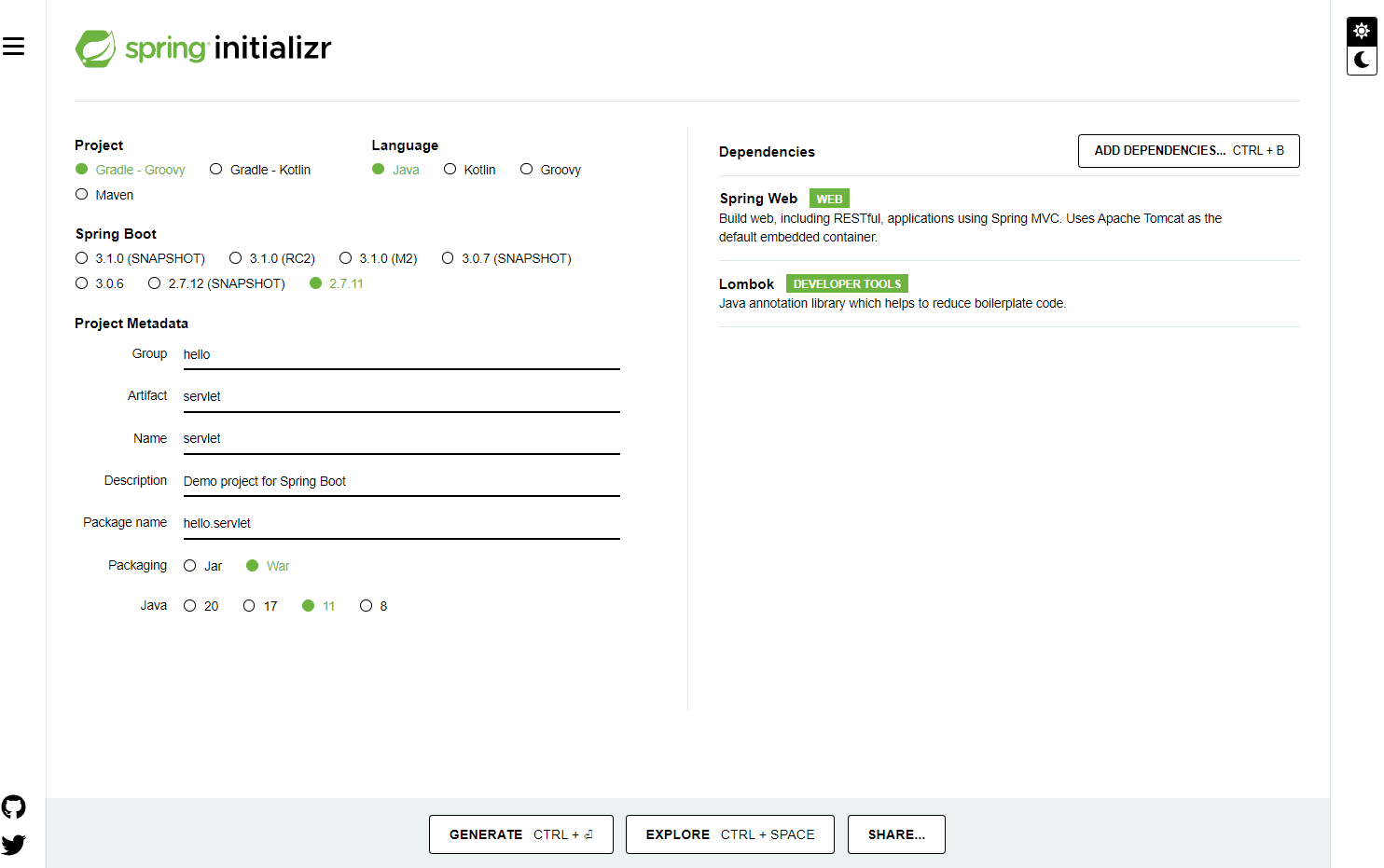Click the Lombok description text
Viewport: 1384px width, 868px height.
pos(892,303)
